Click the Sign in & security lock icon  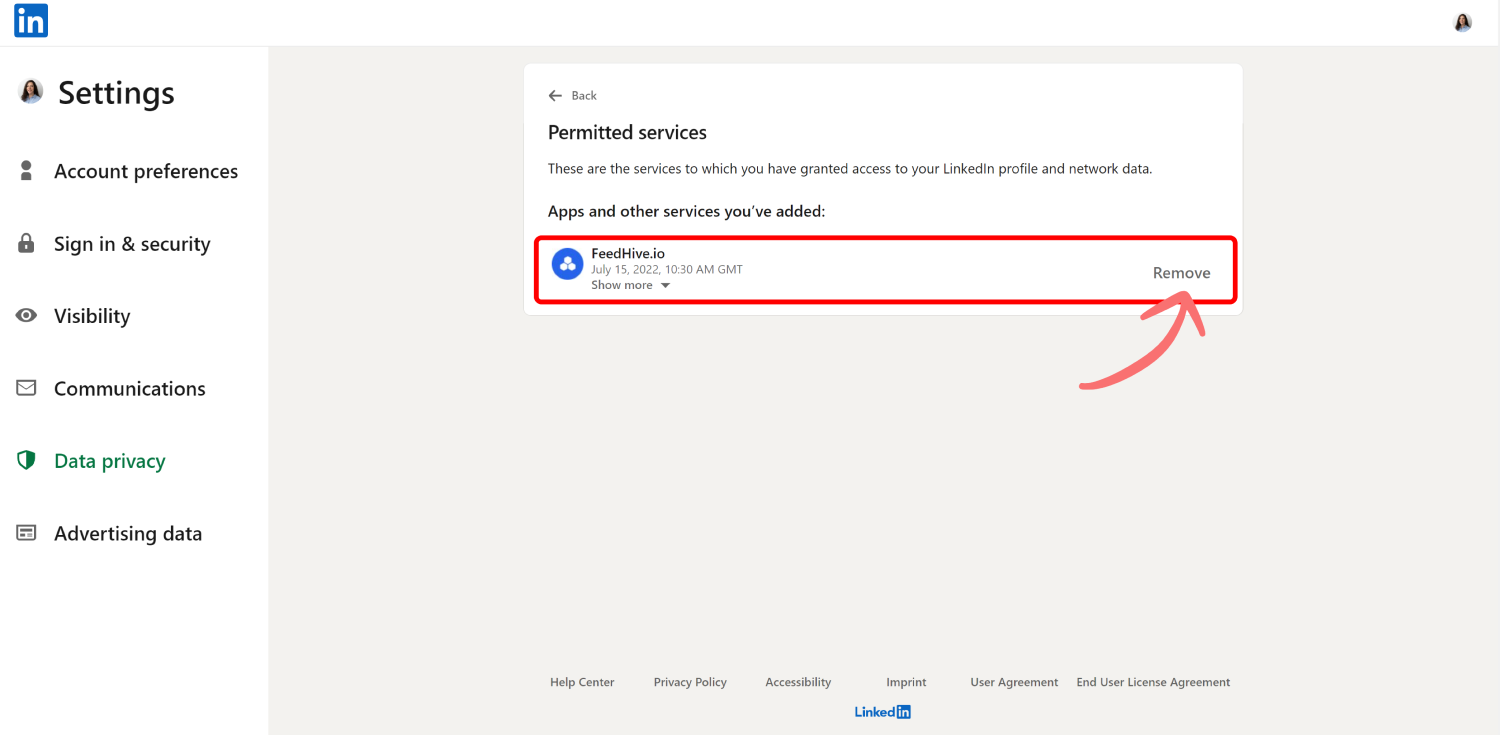[x=27, y=244]
